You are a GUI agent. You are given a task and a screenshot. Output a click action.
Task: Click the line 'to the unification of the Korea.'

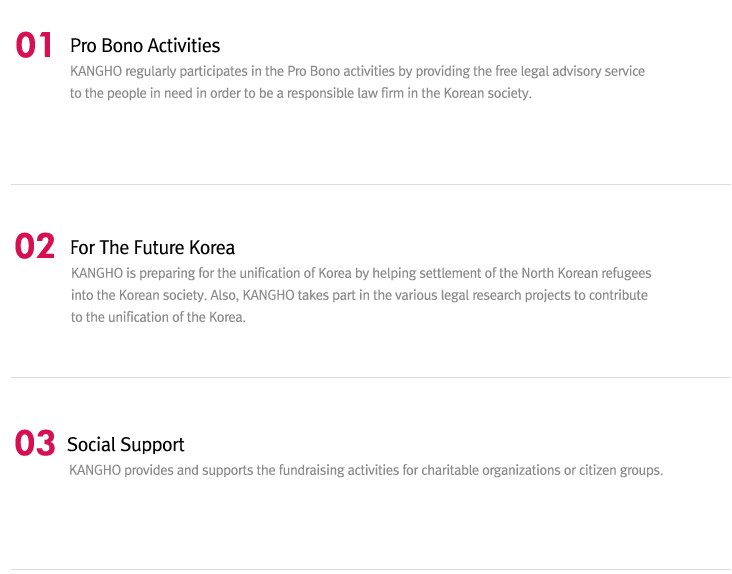[x=158, y=317]
